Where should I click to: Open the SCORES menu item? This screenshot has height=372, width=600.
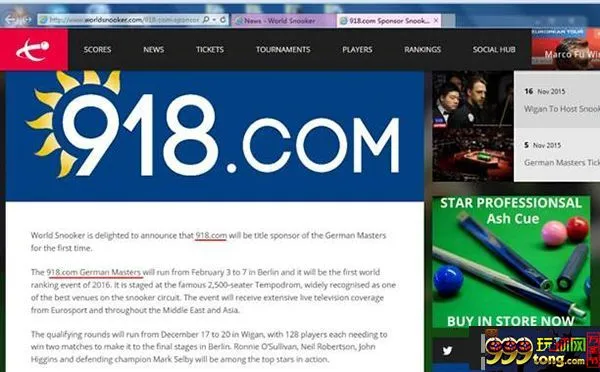[x=97, y=49]
